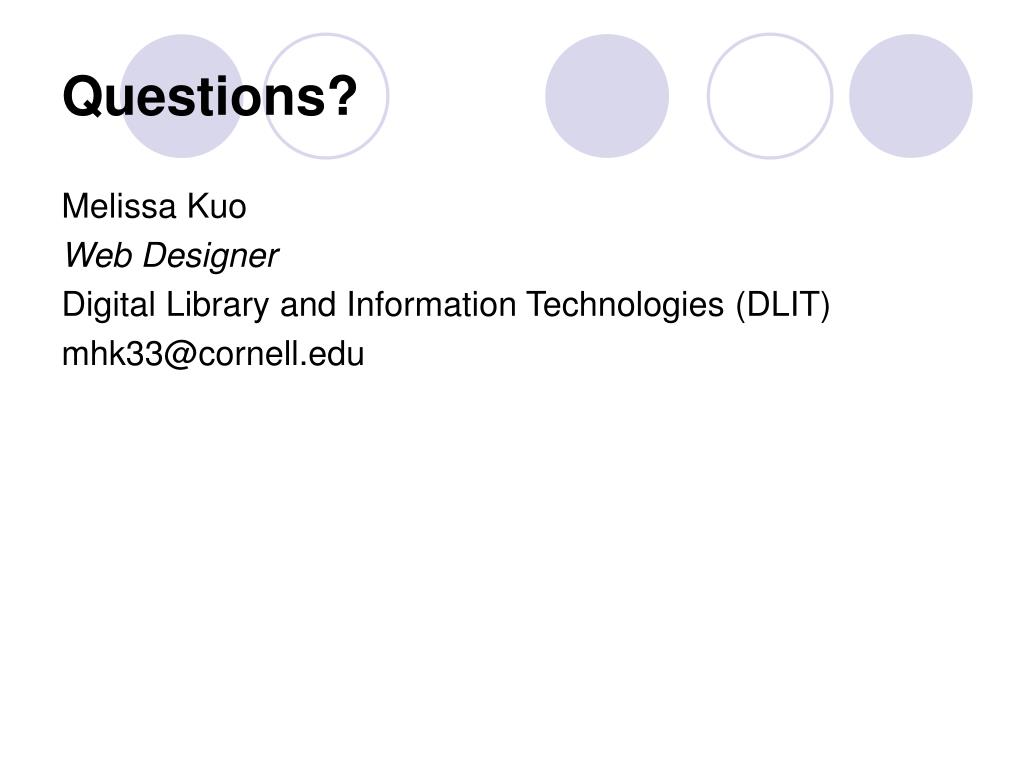This screenshot has width=1024, height=768.
Task: Click the word 'Web' in the job title
Action: [x=97, y=255]
